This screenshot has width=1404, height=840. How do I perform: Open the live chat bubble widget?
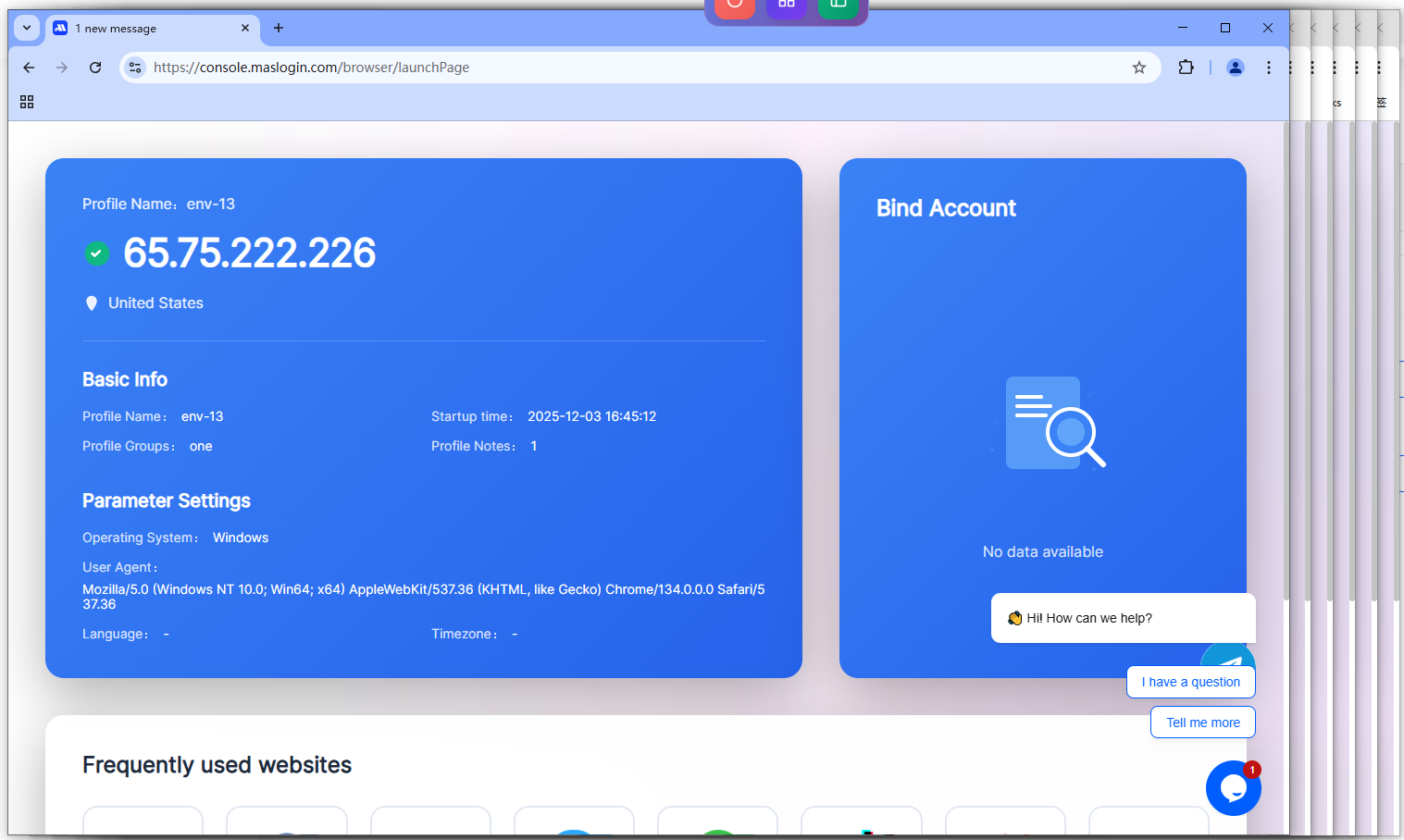coord(1233,788)
